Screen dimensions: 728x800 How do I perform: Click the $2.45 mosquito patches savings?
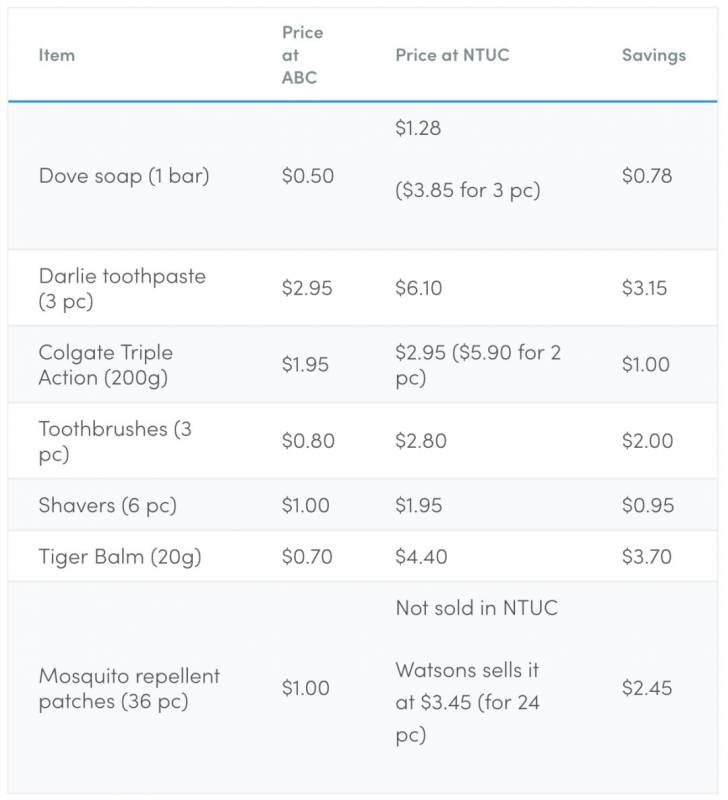click(x=646, y=688)
